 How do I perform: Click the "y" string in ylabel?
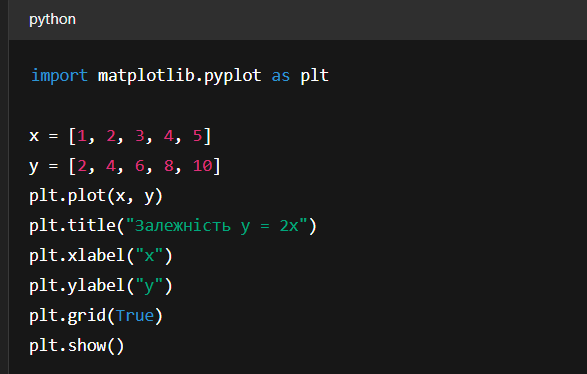[x=149, y=286]
